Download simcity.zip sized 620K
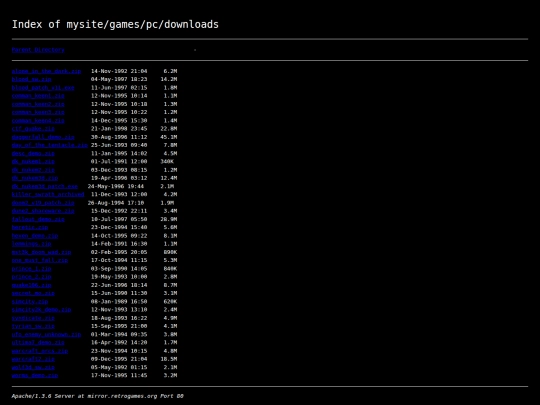The height and width of the screenshot is (405, 540). pyautogui.click(x=30, y=302)
